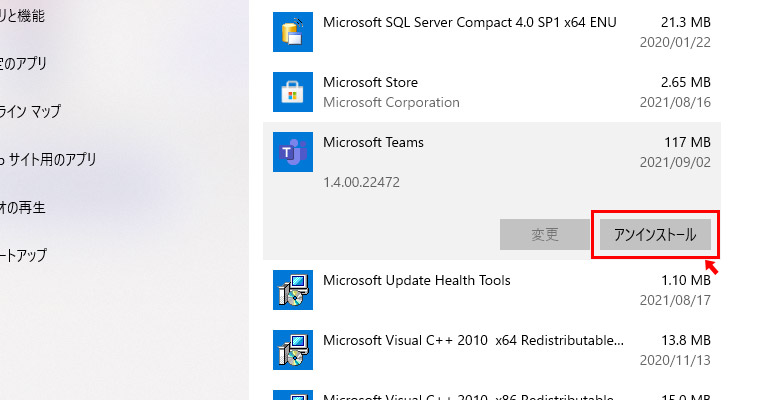Image resolution: width=760 pixels, height=400 pixels.
Task: Select the Microsoft SQL Server Compact 4.0 entry name
Action: (470, 23)
